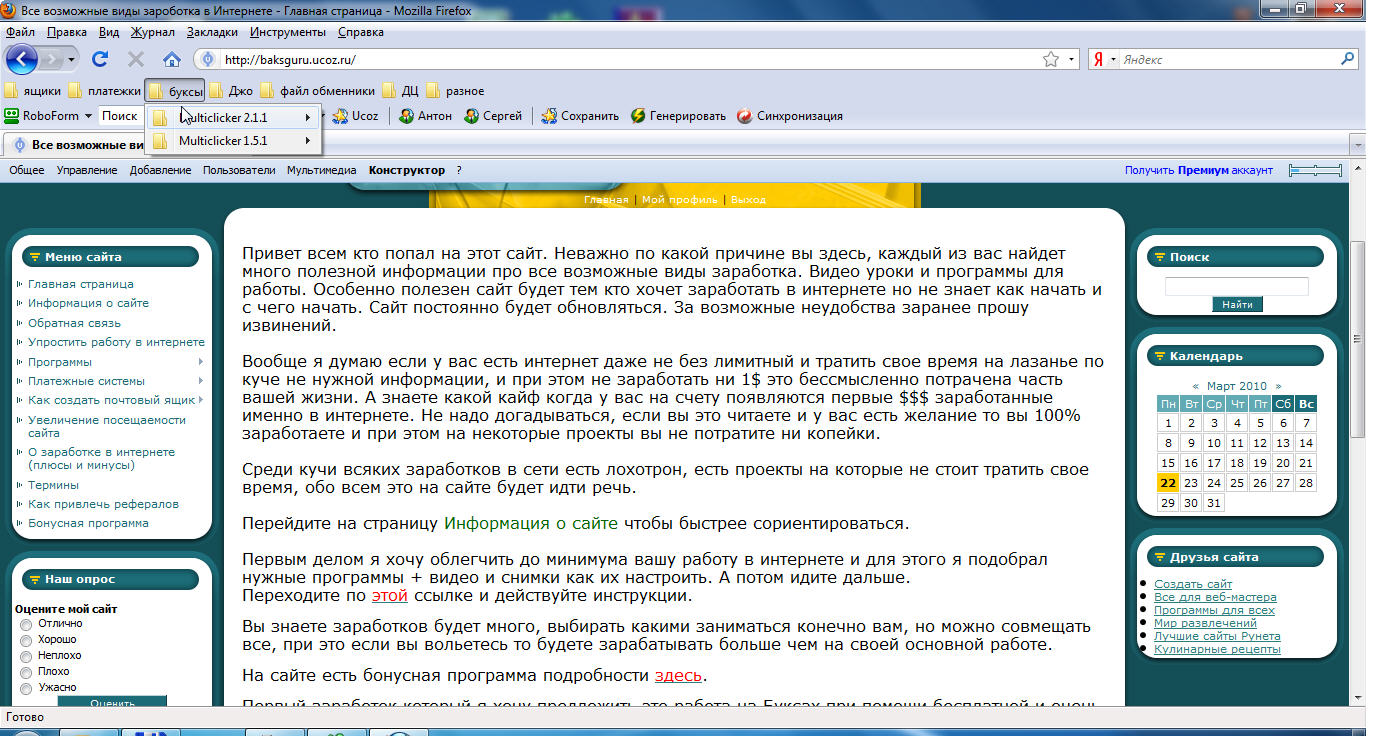Viewport: 1382px width, 744px height.
Task: Select day 22 in the calendar
Action: click(1167, 482)
